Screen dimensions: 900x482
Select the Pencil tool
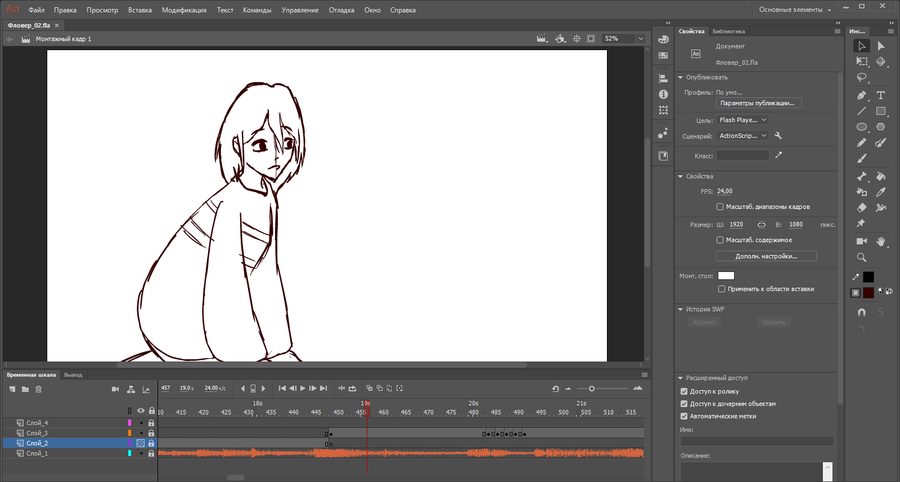coord(862,143)
